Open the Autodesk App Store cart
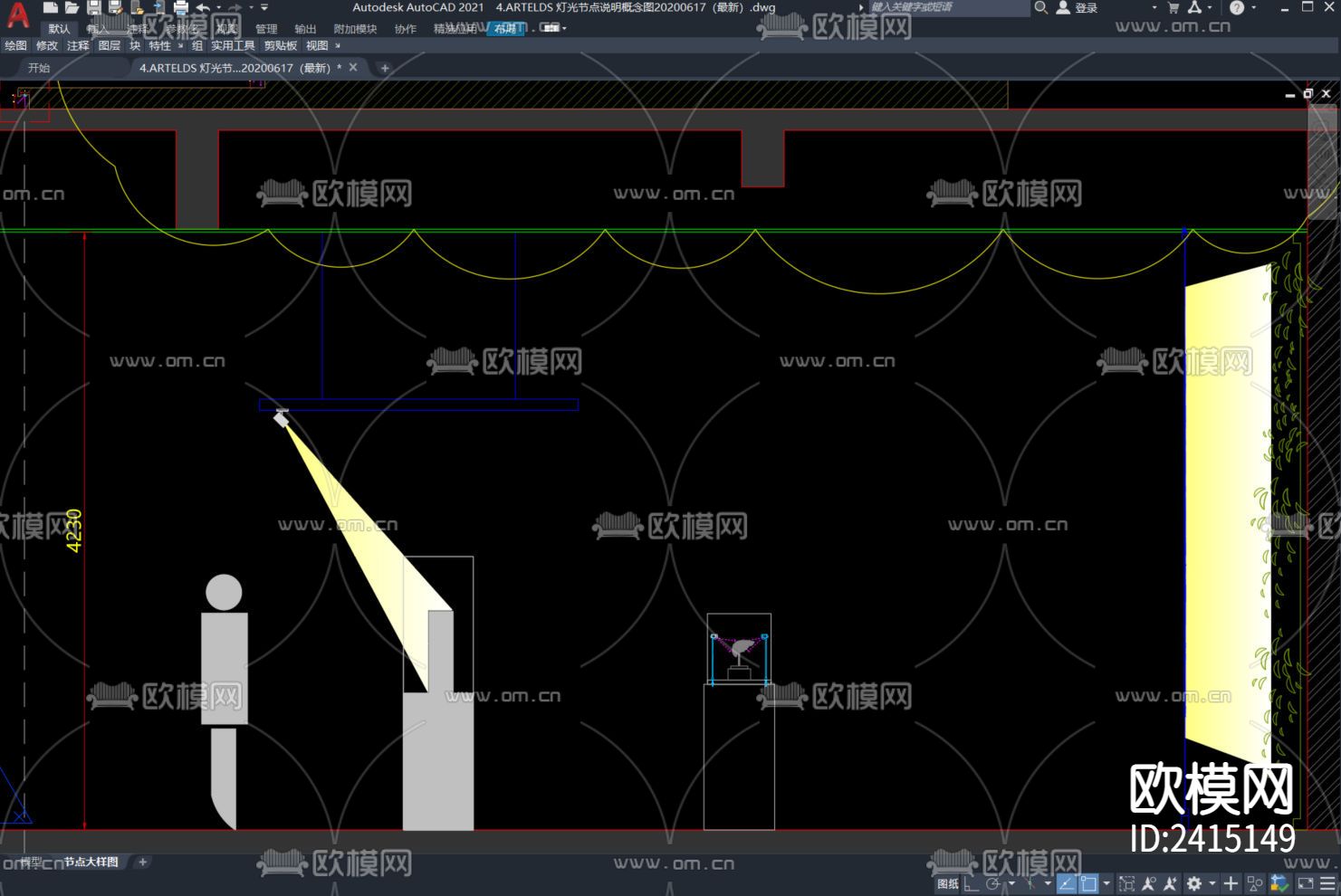The height and width of the screenshot is (896, 1341). [x=1173, y=7]
